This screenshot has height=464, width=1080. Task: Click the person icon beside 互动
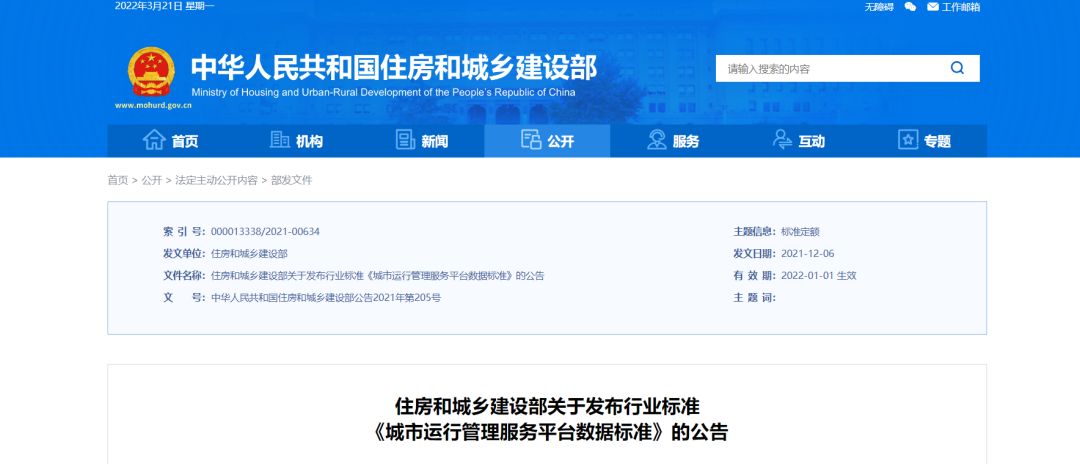pyautogui.click(x=782, y=140)
